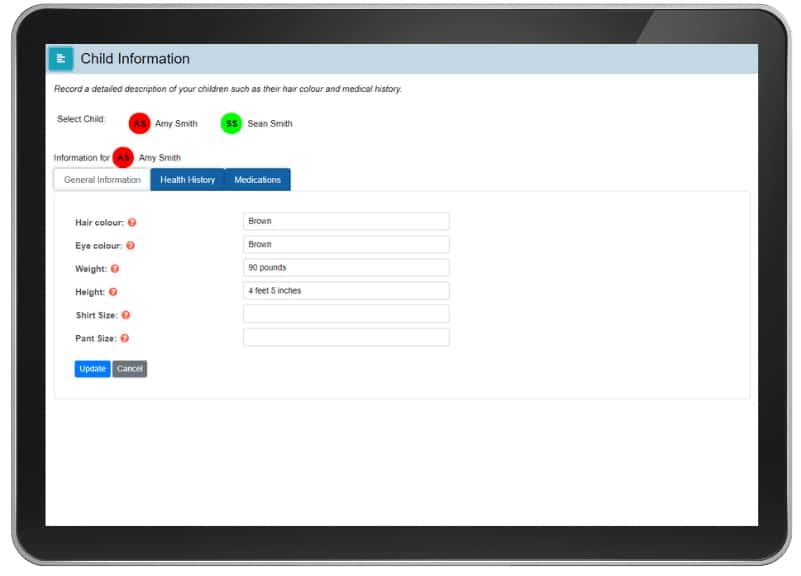Switch to the Health History tab
This screenshot has width=801, height=576.
click(187, 180)
